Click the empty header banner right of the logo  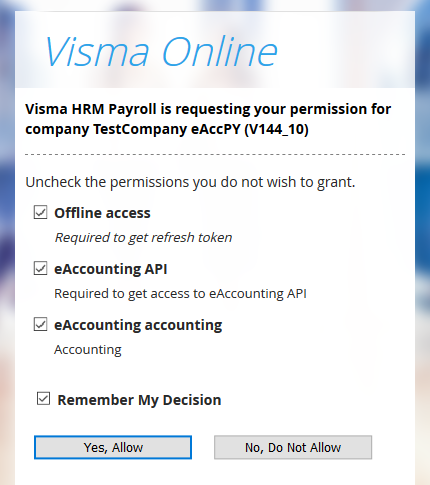[x=347, y=50]
